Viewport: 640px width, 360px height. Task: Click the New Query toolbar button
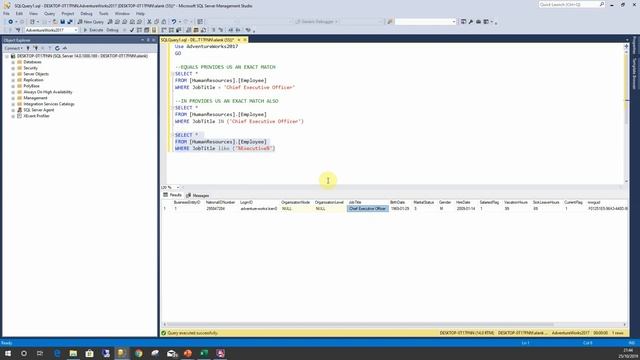click(x=91, y=22)
